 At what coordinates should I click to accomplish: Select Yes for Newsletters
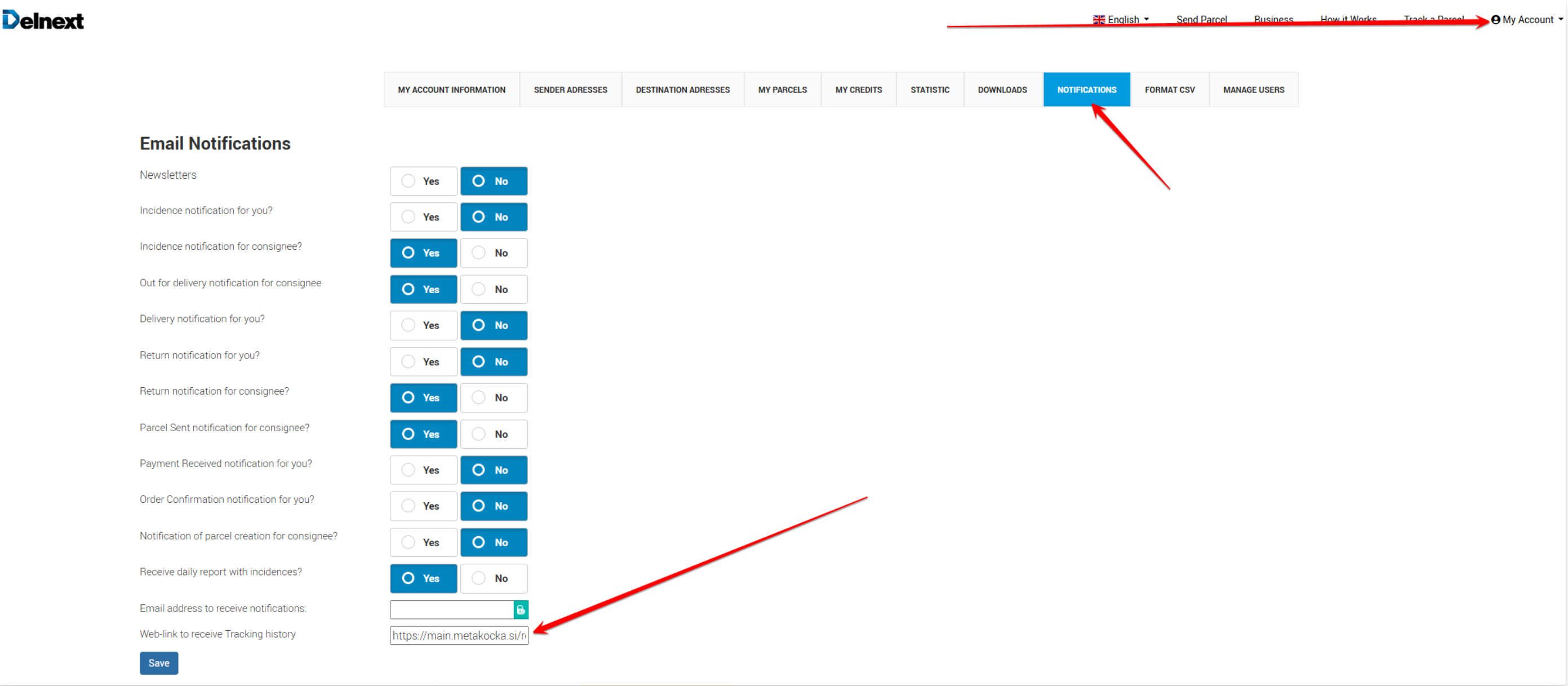(423, 181)
